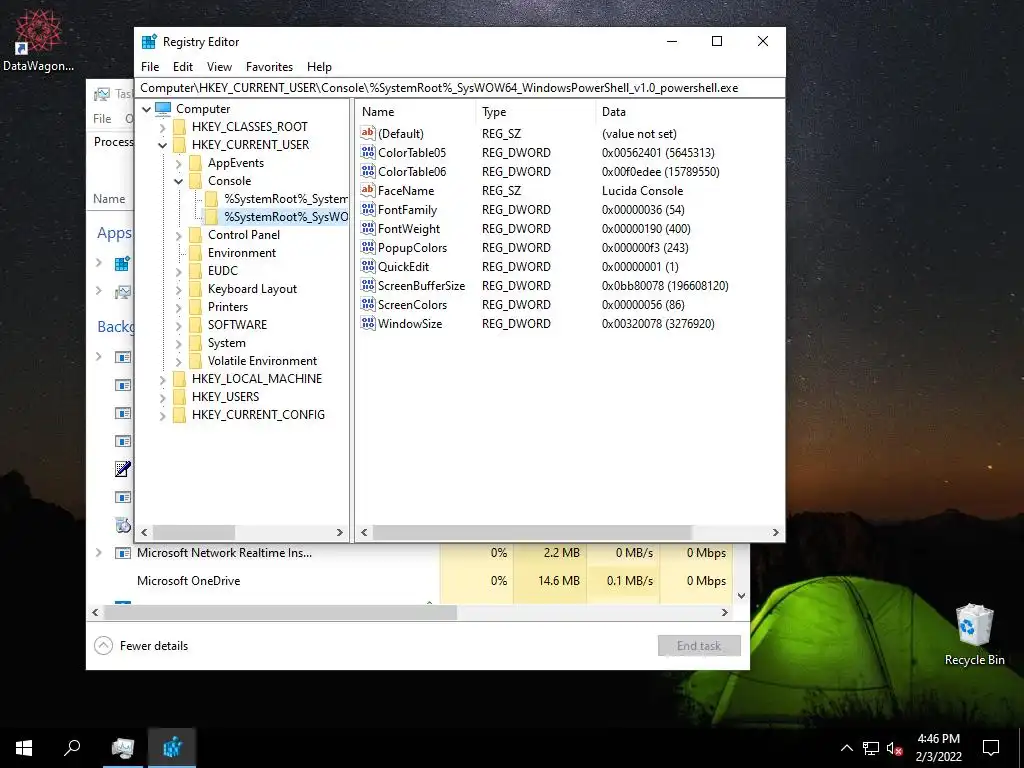Click the Task Manager taskbar icon

(x=123, y=747)
